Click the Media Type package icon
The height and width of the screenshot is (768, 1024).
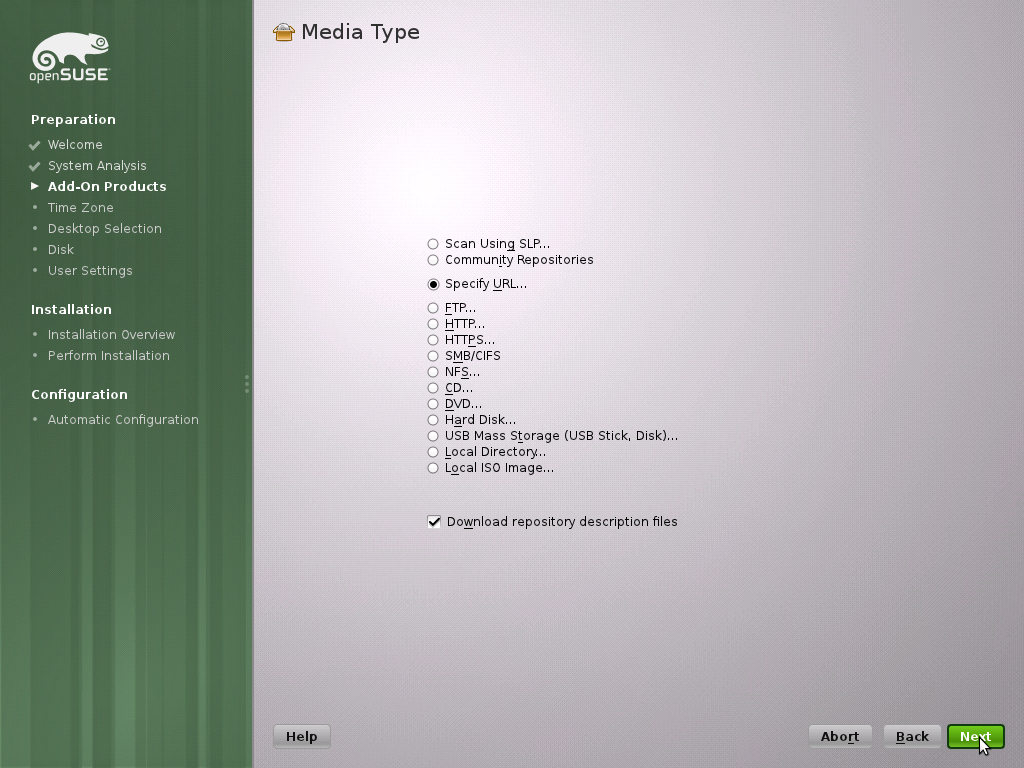click(x=283, y=32)
